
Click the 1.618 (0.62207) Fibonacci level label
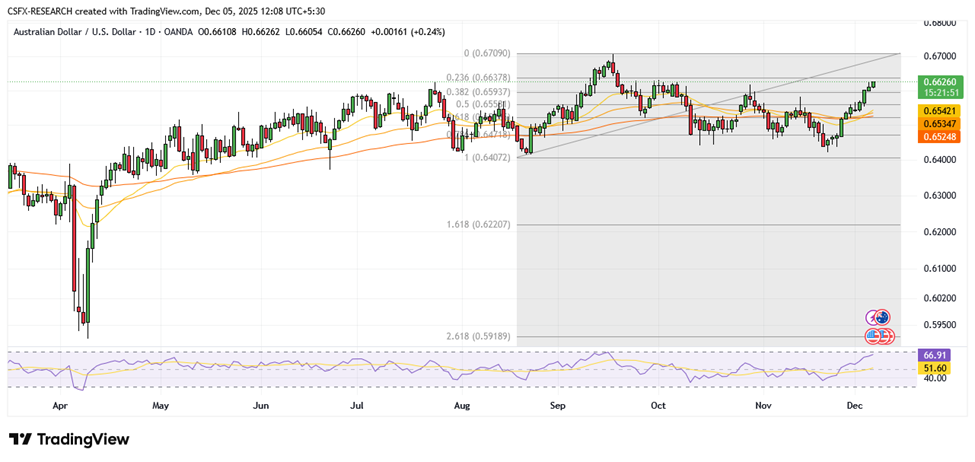478,225
